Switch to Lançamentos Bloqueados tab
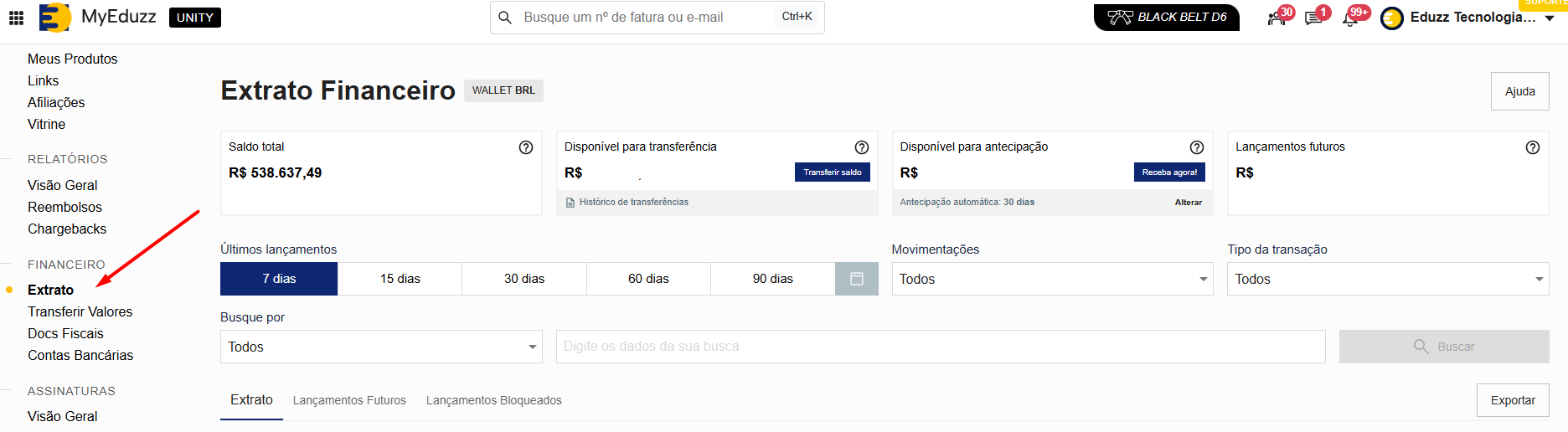 [x=493, y=400]
